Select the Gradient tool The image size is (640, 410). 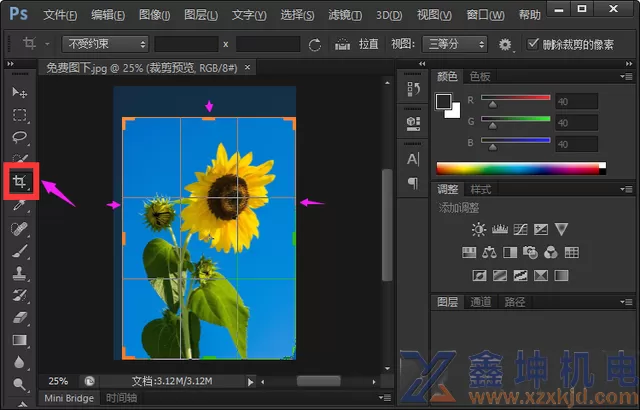[20, 340]
